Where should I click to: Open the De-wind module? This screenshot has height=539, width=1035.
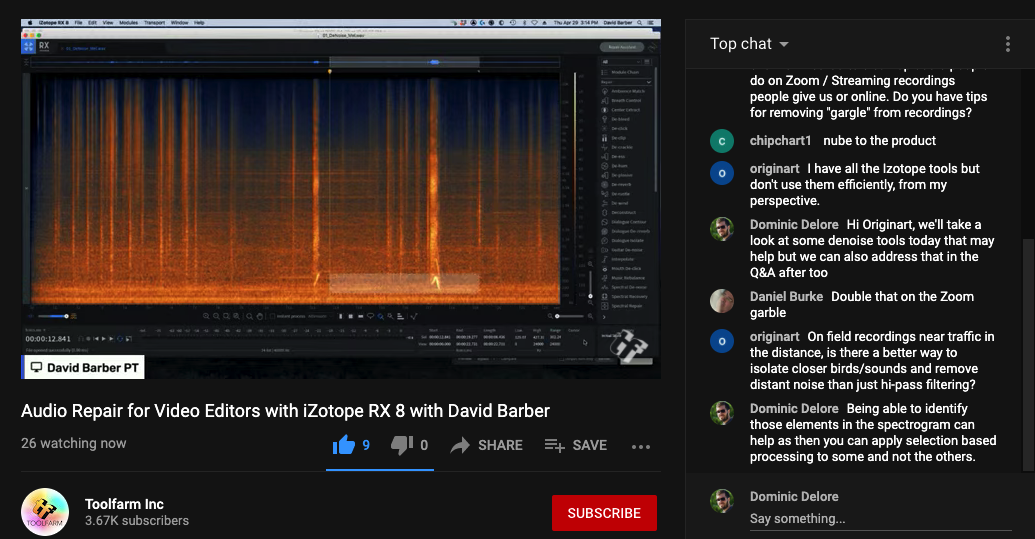(x=614, y=203)
